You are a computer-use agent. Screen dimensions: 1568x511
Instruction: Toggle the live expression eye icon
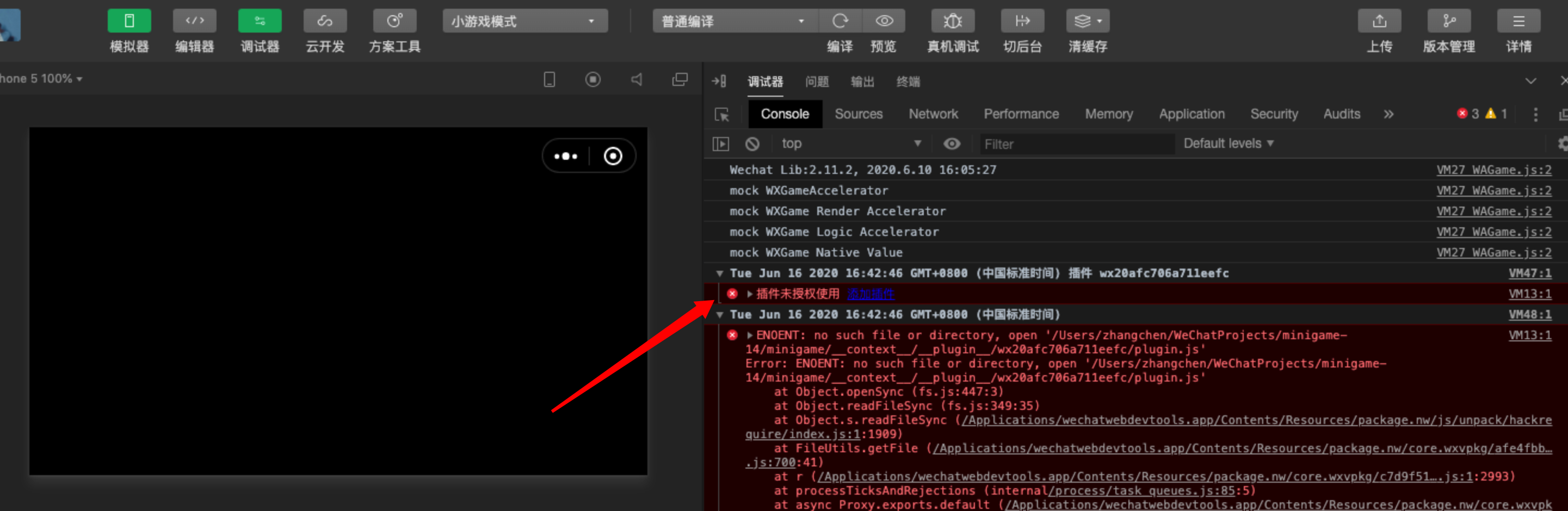(x=952, y=144)
